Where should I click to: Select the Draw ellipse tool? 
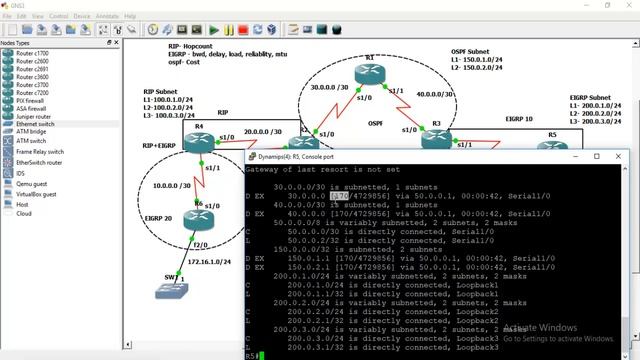click(337, 30)
